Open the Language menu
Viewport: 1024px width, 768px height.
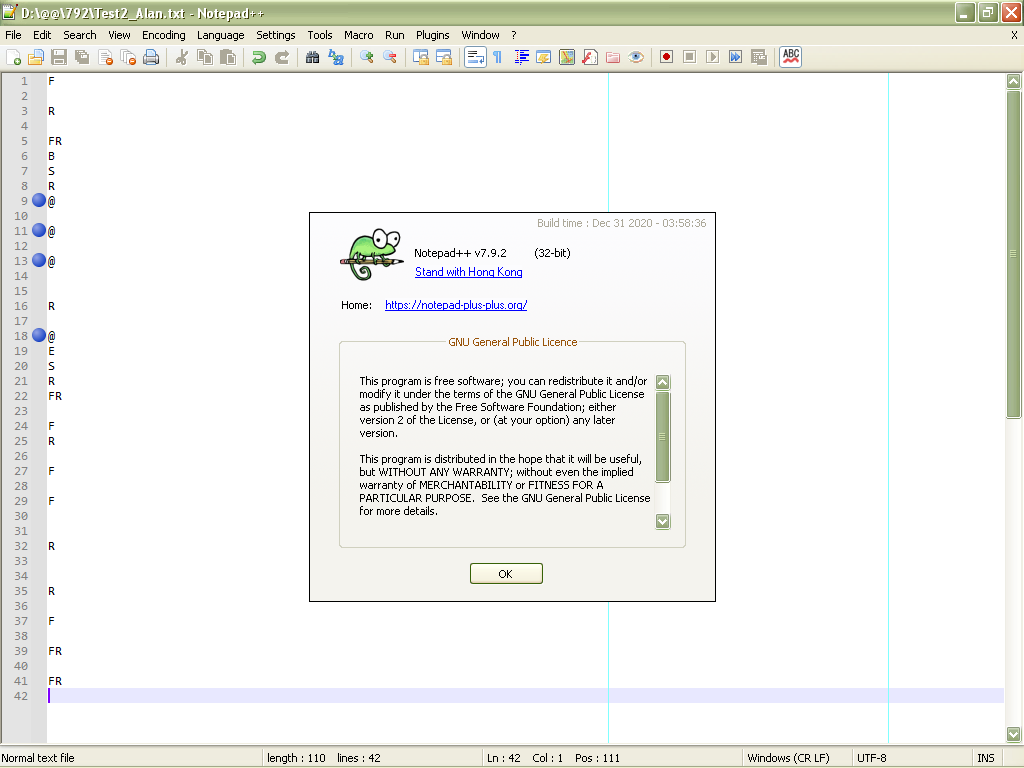pyautogui.click(x=220, y=35)
